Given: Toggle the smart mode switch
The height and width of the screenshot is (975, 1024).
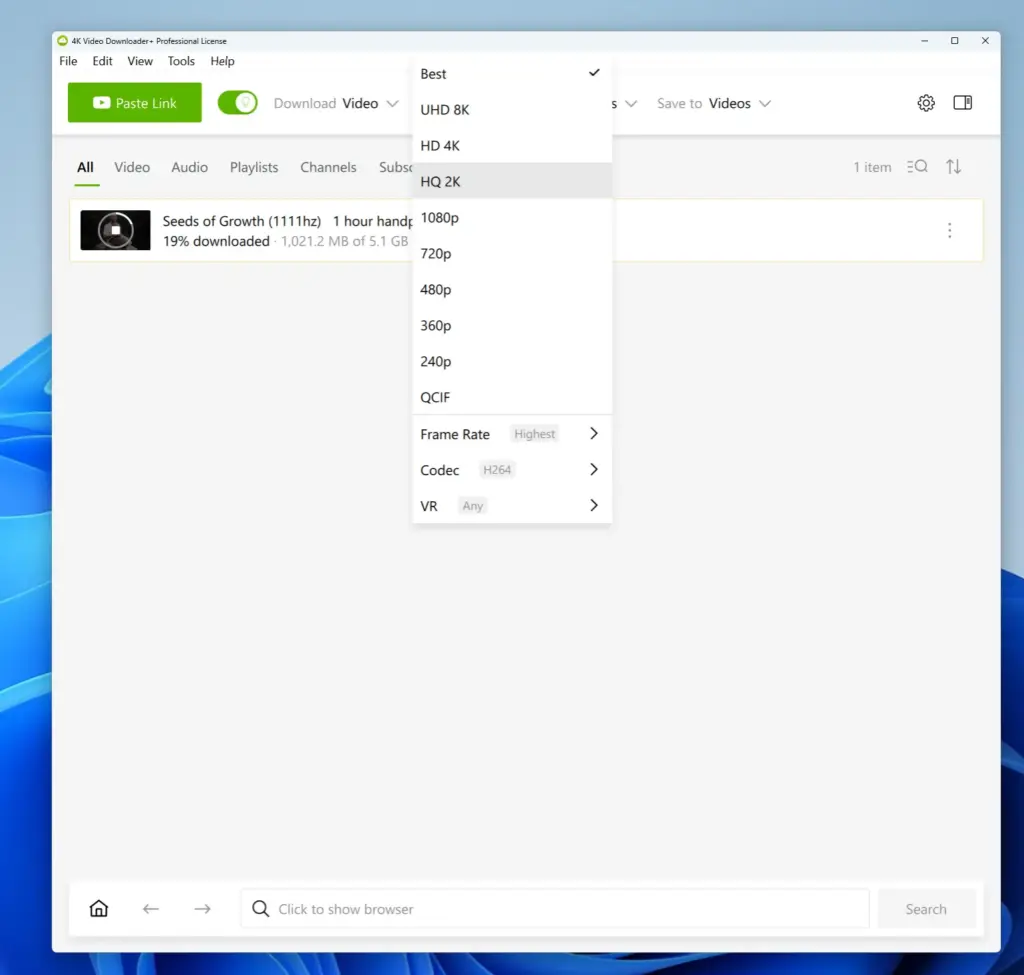Looking at the screenshot, I should pyautogui.click(x=238, y=103).
